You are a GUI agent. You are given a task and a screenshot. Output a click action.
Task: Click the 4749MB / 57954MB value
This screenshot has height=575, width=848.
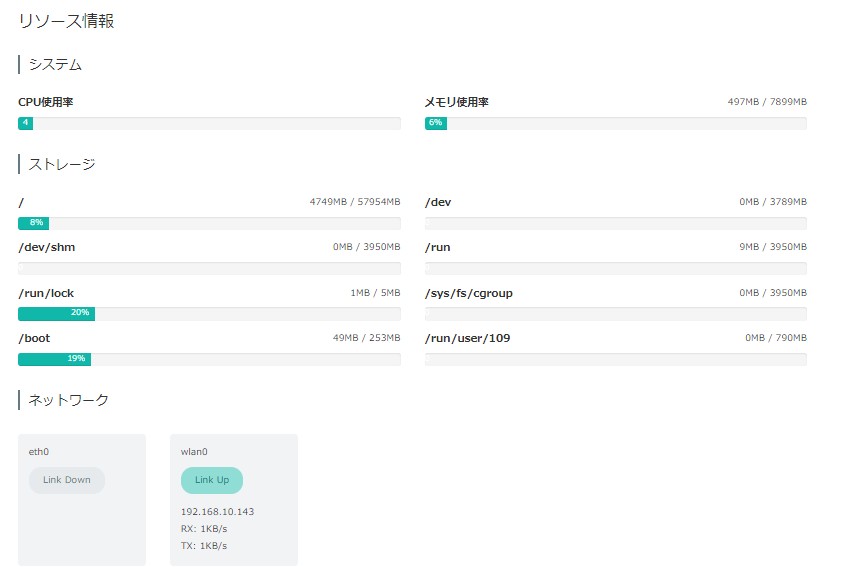tap(355, 202)
